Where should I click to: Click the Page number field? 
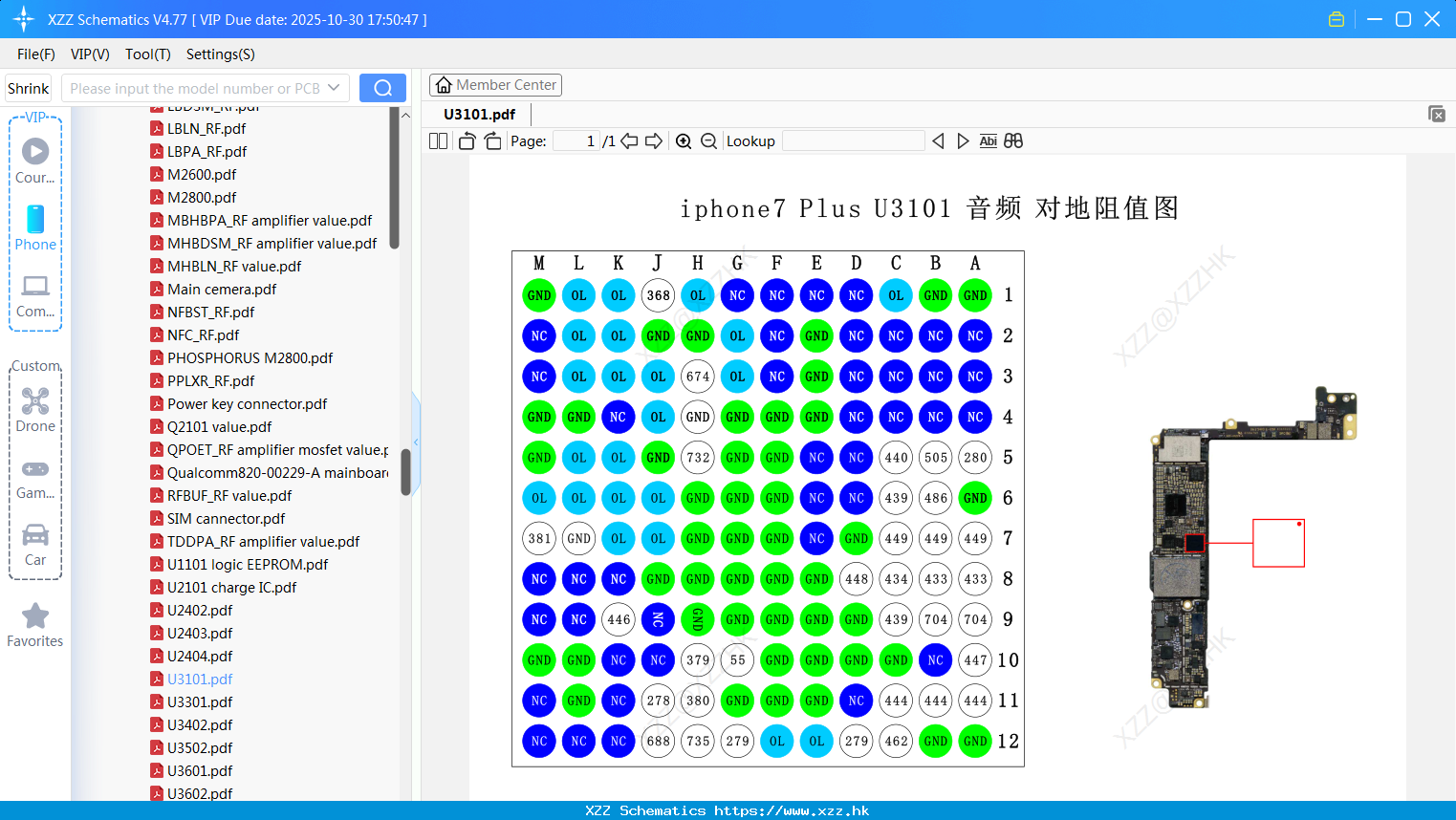tap(576, 141)
